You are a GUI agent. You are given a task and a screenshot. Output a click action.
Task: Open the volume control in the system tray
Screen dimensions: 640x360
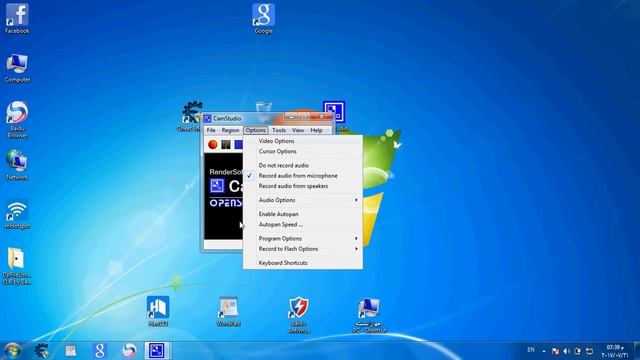(566, 351)
